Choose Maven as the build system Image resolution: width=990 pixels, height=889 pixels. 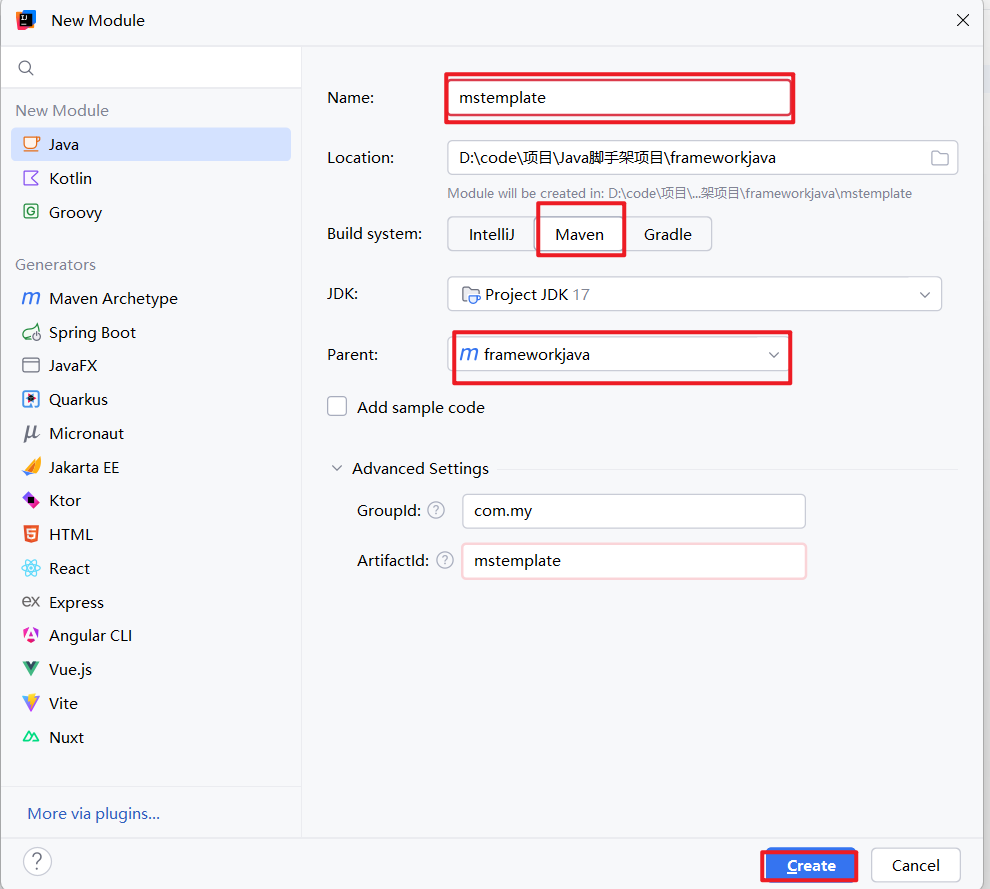[x=580, y=234]
